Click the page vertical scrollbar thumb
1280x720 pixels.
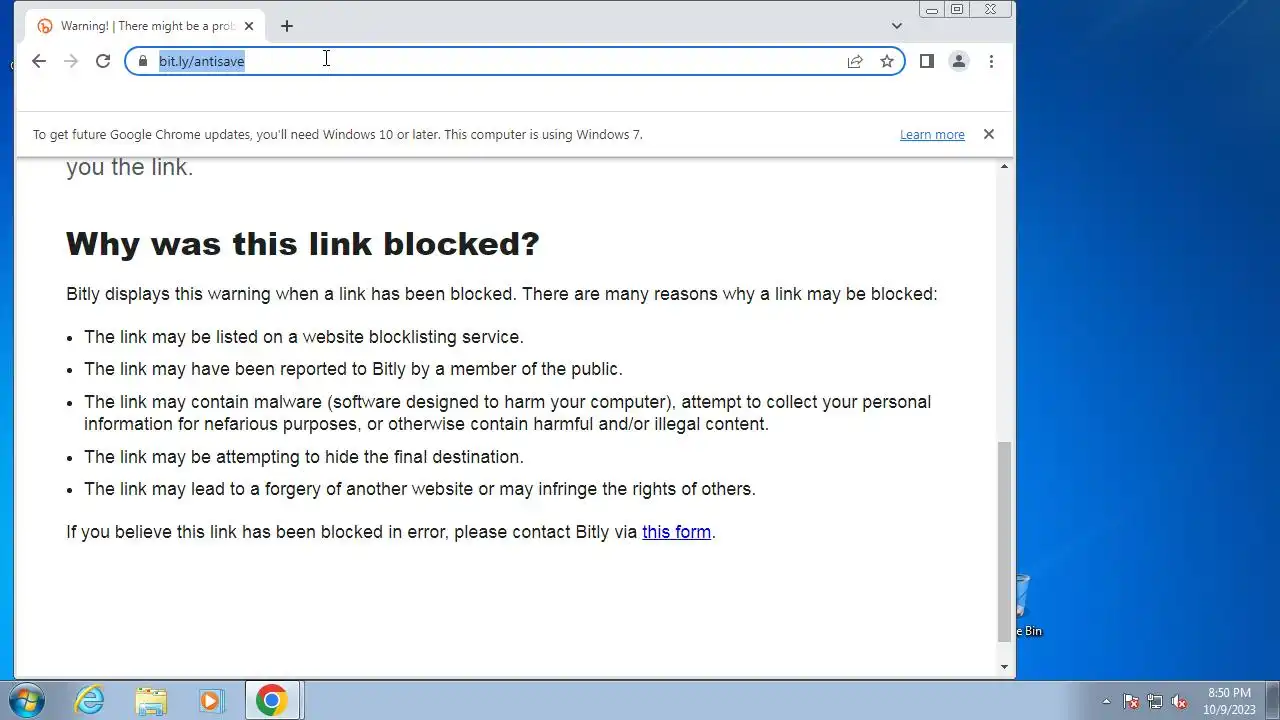[x=1005, y=542]
